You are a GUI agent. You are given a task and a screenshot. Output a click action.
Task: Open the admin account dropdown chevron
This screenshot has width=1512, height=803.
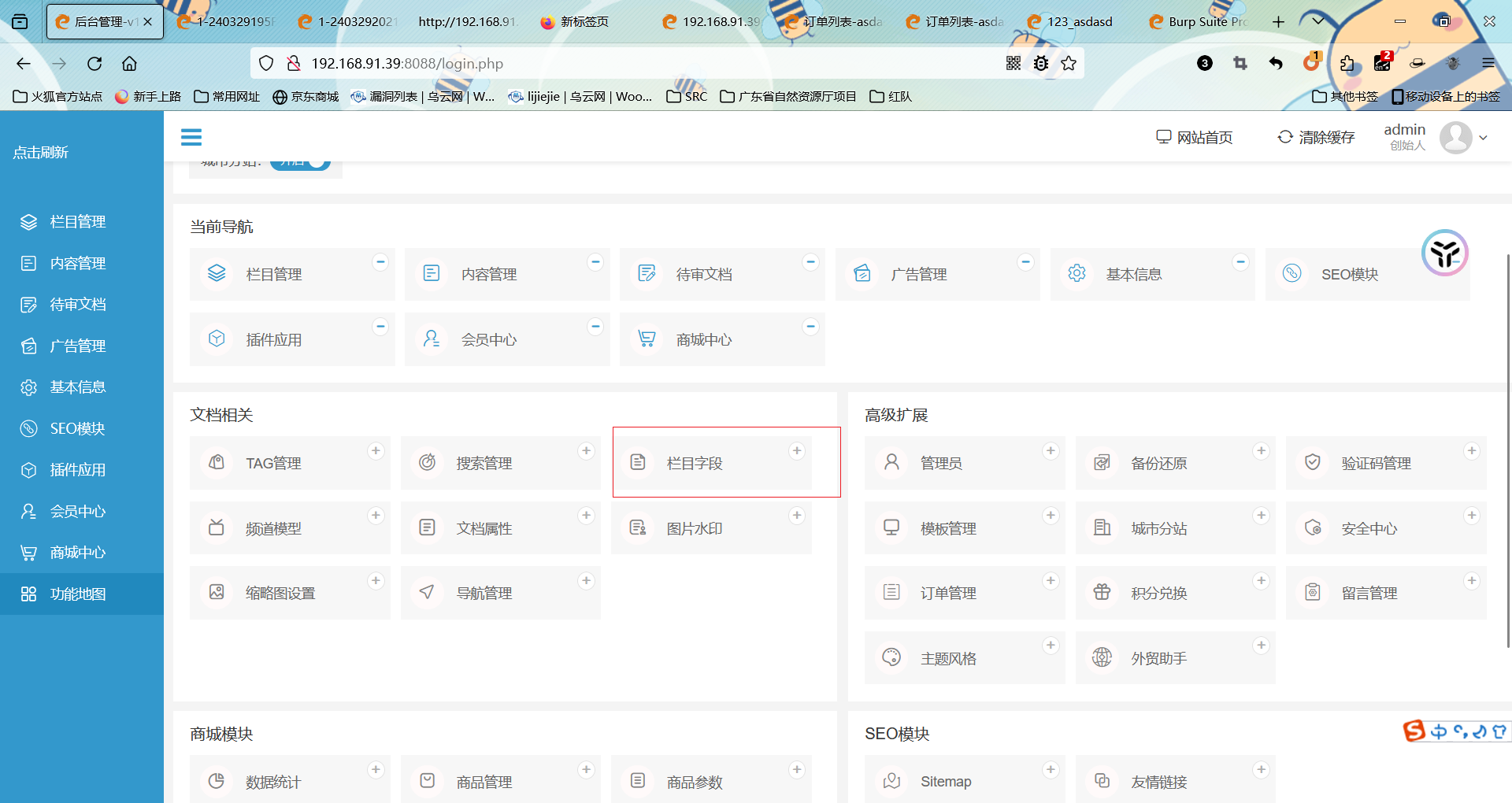[1484, 137]
